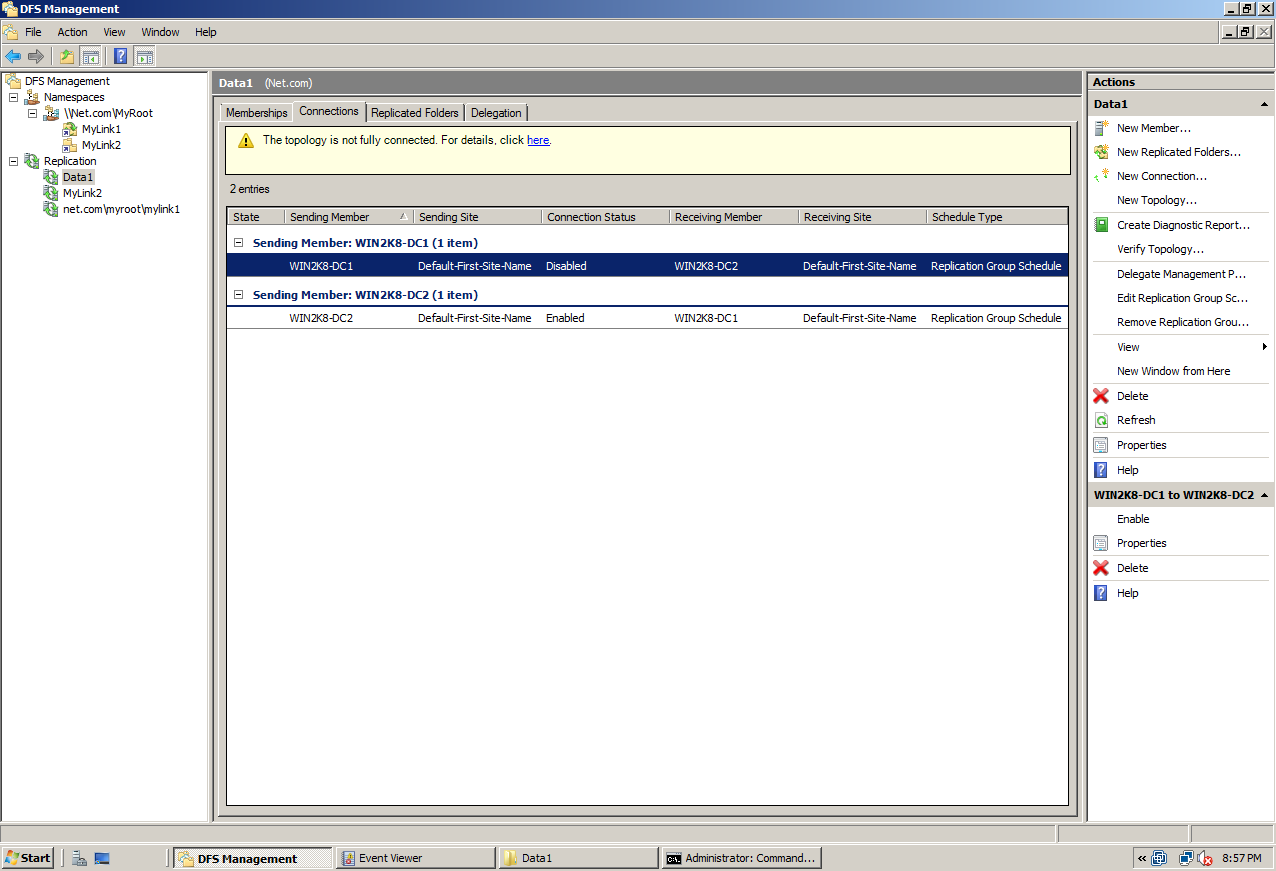Image resolution: width=1276 pixels, height=871 pixels.
Task: Open the File menu
Action: coord(33,32)
